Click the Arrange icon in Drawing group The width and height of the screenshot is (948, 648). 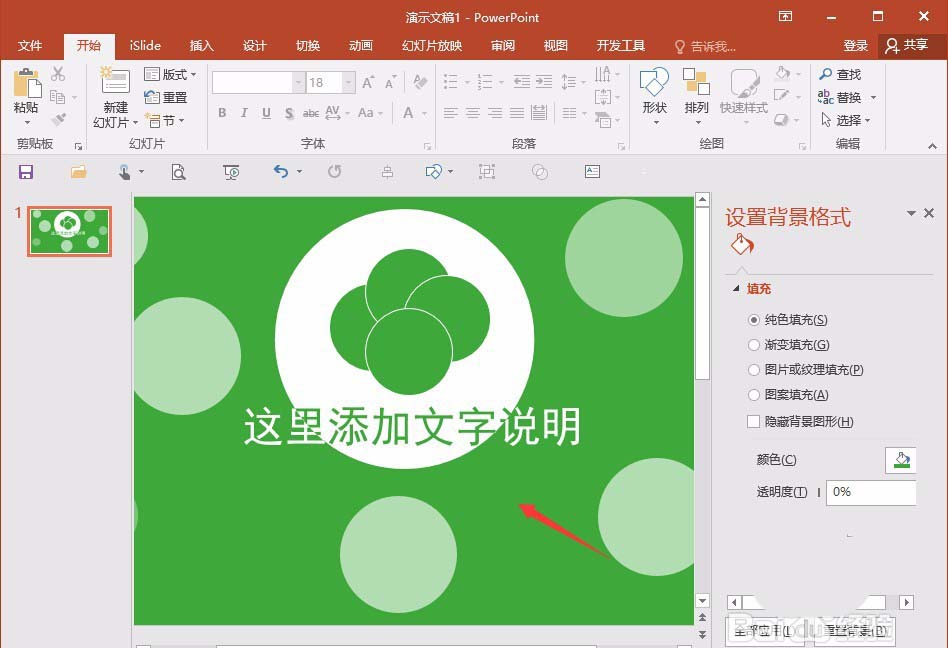click(696, 82)
